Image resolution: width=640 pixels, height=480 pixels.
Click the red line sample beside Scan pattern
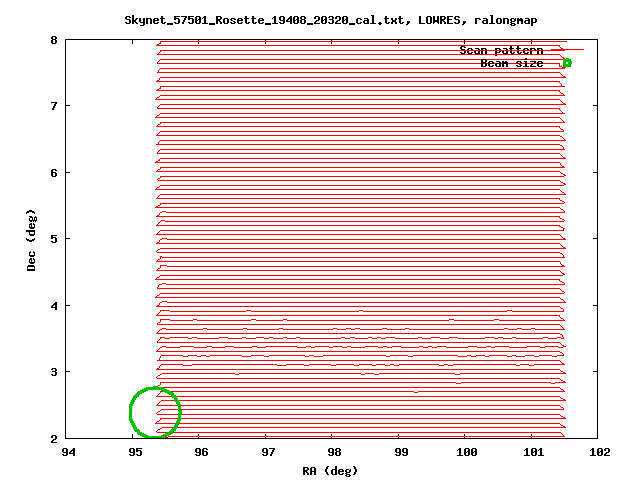pyautogui.click(x=568, y=50)
